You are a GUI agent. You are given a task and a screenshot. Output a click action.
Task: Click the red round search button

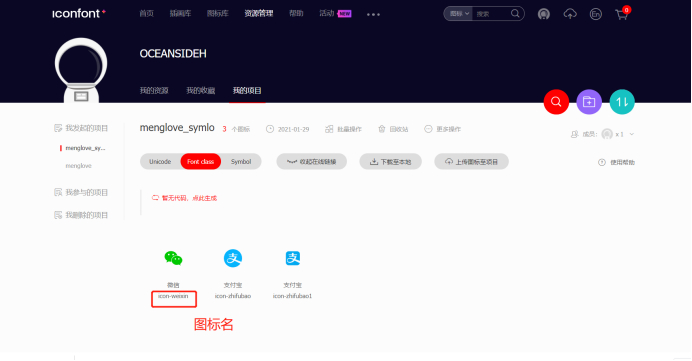556,102
